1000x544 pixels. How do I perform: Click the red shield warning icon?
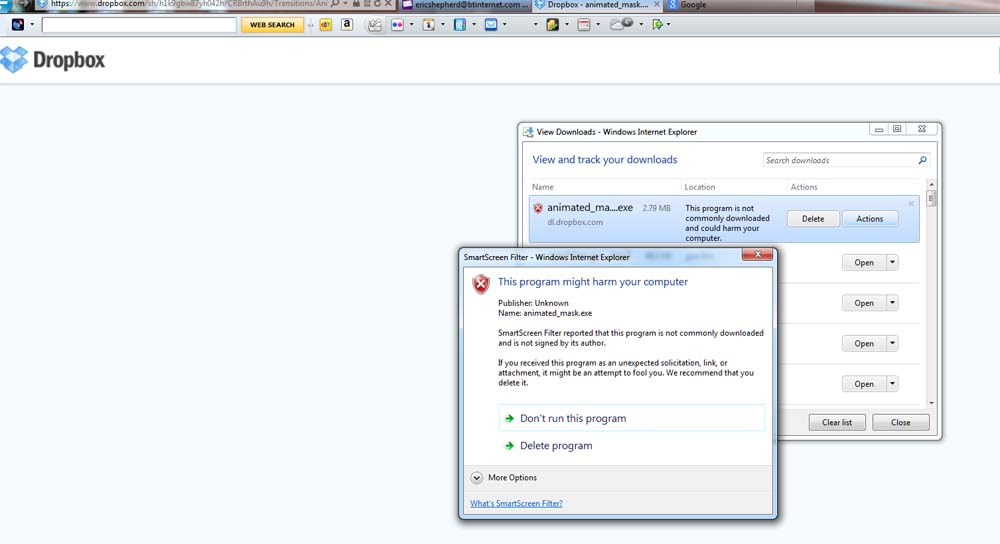(481, 283)
